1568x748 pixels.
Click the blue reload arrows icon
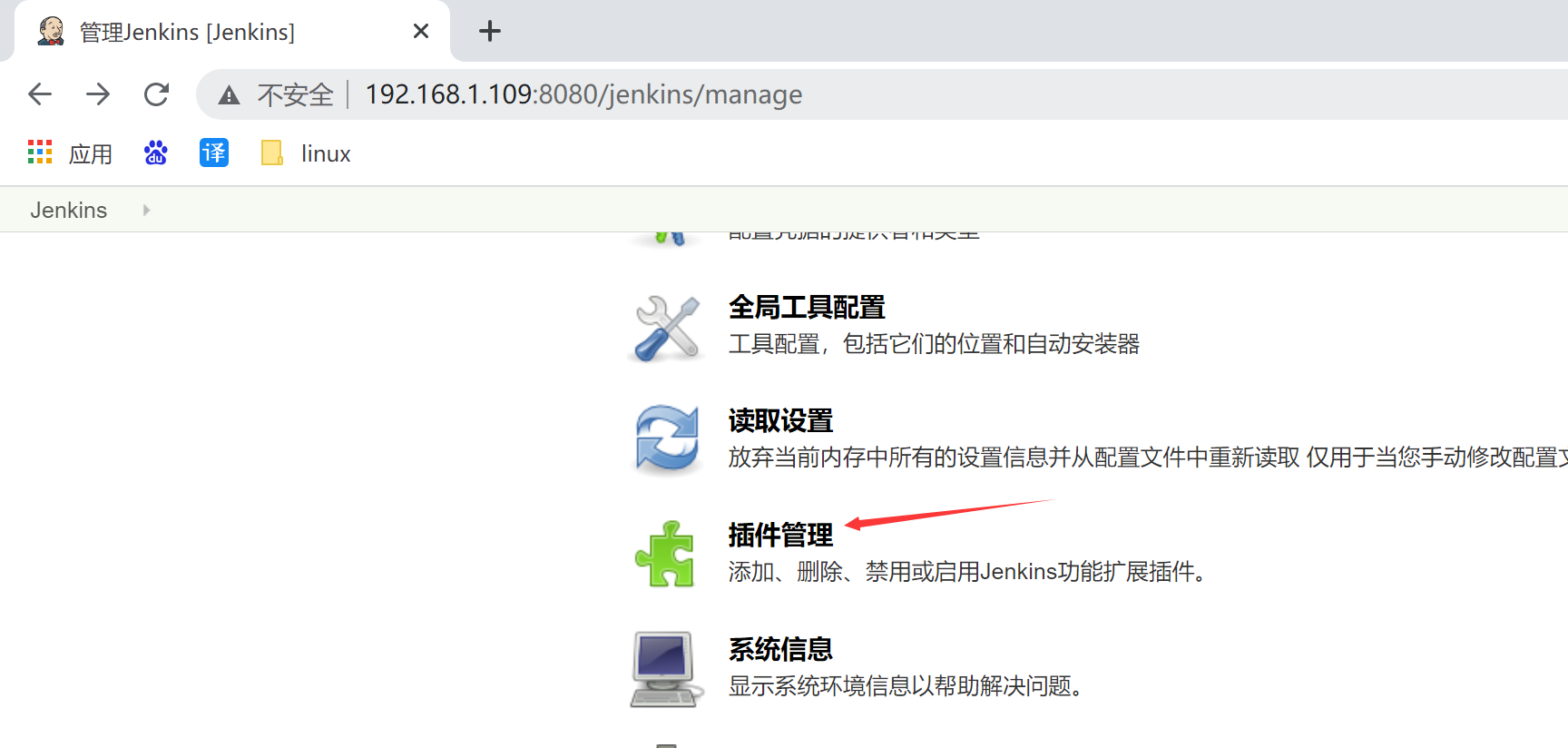click(x=667, y=440)
